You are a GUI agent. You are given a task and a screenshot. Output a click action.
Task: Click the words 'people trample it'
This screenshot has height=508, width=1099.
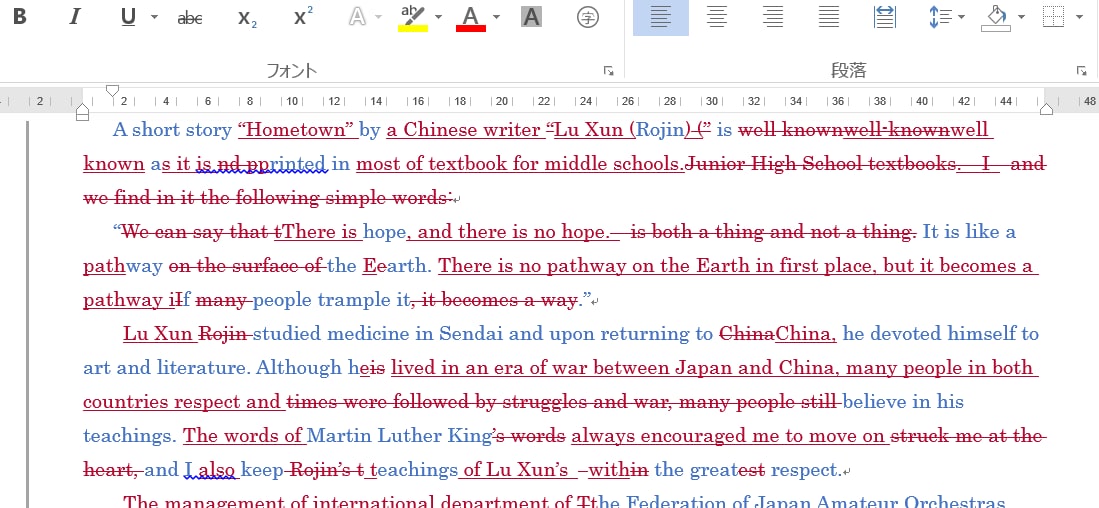[331, 301]
